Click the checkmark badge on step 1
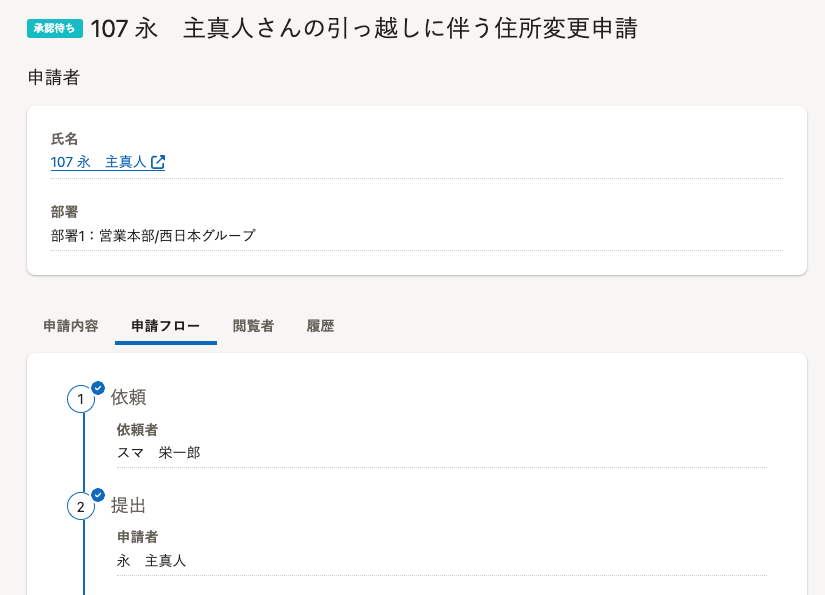Image resolution: width=825 pixels, height=595 pixels. (x=98, y=388)
